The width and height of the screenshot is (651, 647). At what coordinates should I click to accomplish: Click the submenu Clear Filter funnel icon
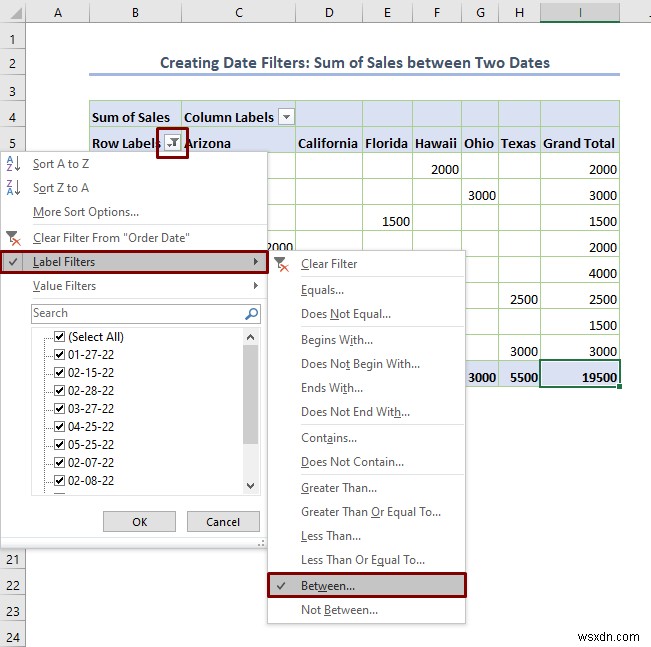pyautogui.click(x=281, y=264)
